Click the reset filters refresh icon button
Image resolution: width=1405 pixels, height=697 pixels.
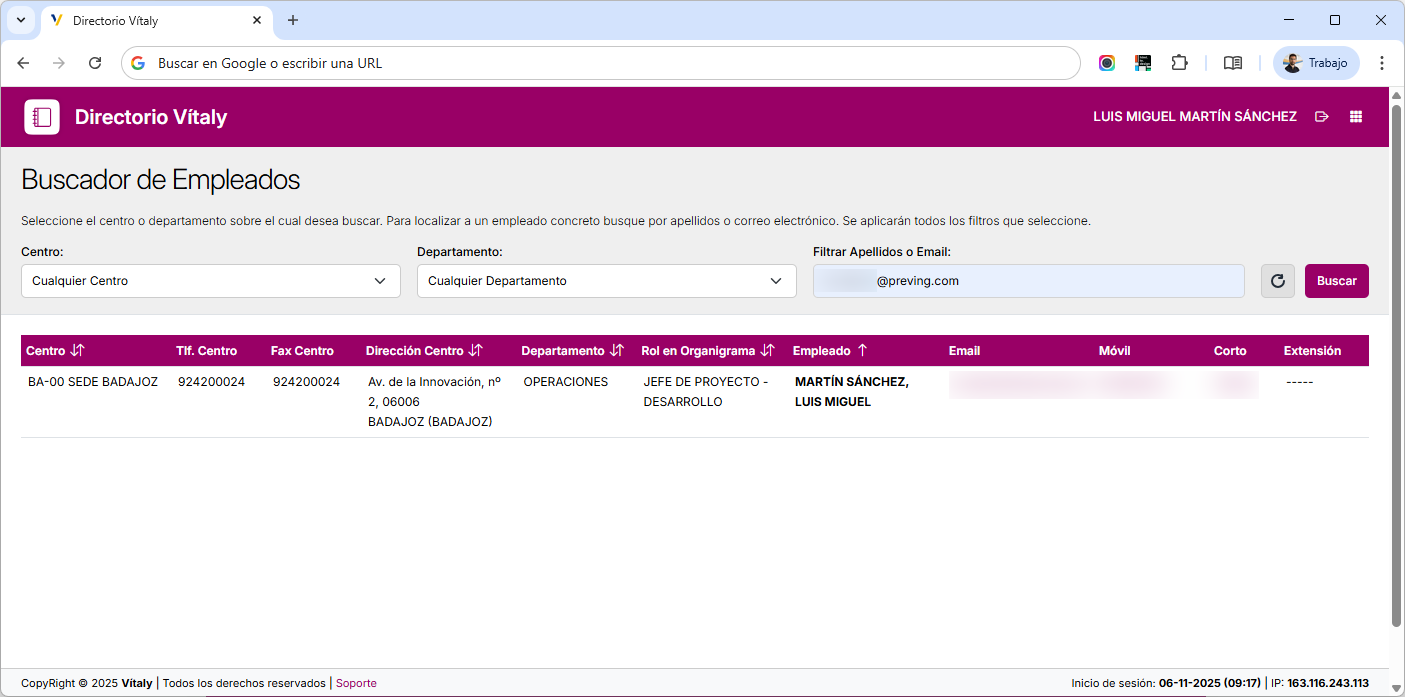pyautogui.click(x=1277, y=281)
